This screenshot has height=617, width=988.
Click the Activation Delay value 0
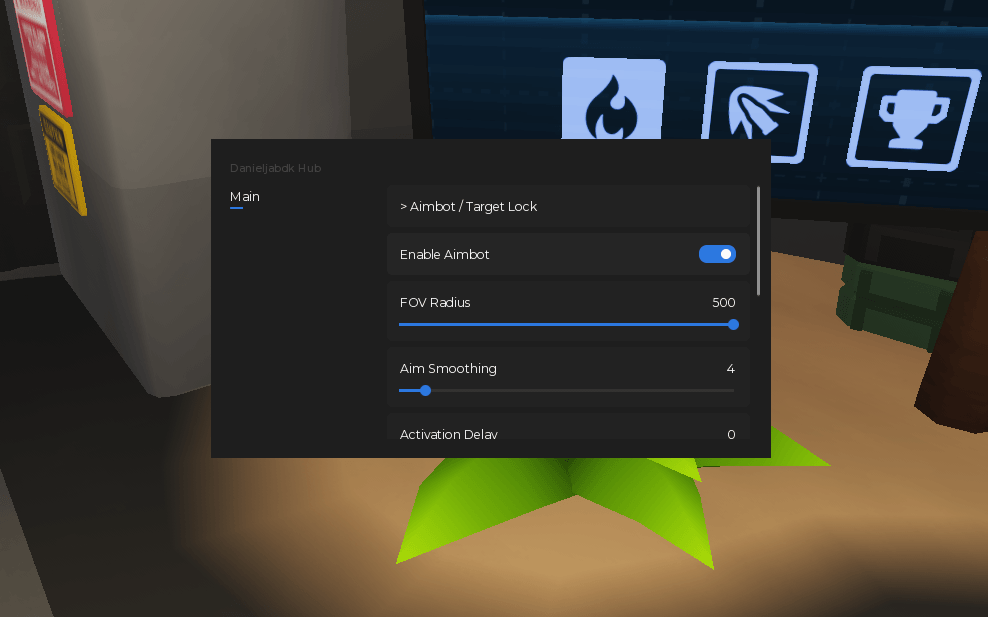click(731, 434)
